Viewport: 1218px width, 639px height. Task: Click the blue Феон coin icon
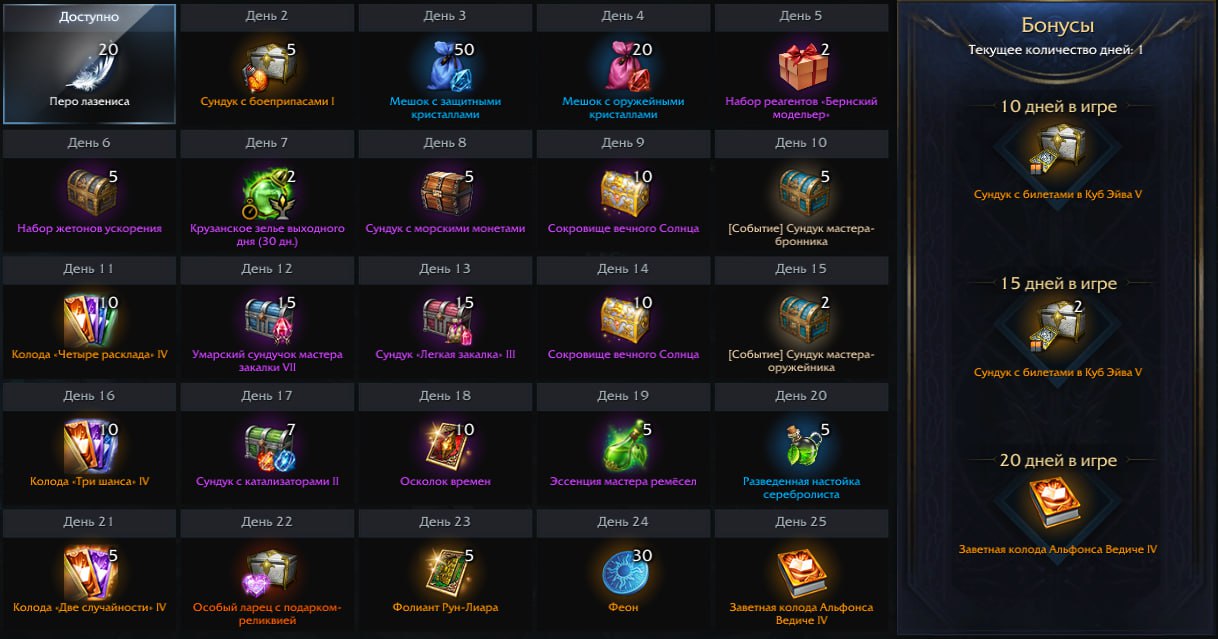coord(622,572)
